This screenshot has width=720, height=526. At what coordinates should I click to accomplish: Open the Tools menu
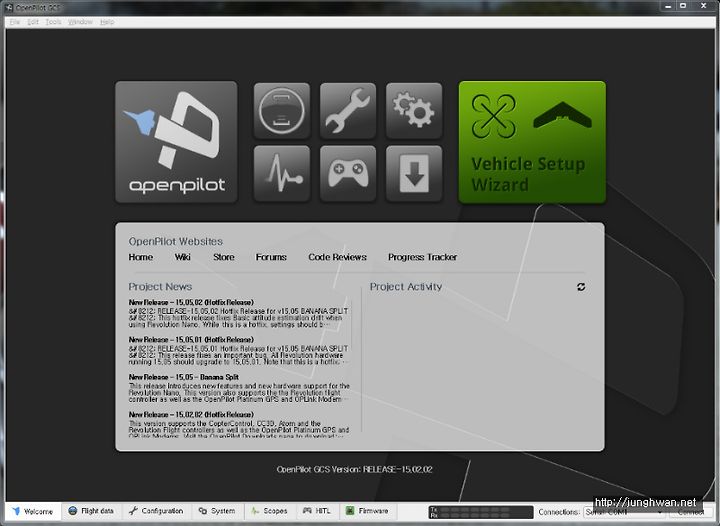point(53,22)
